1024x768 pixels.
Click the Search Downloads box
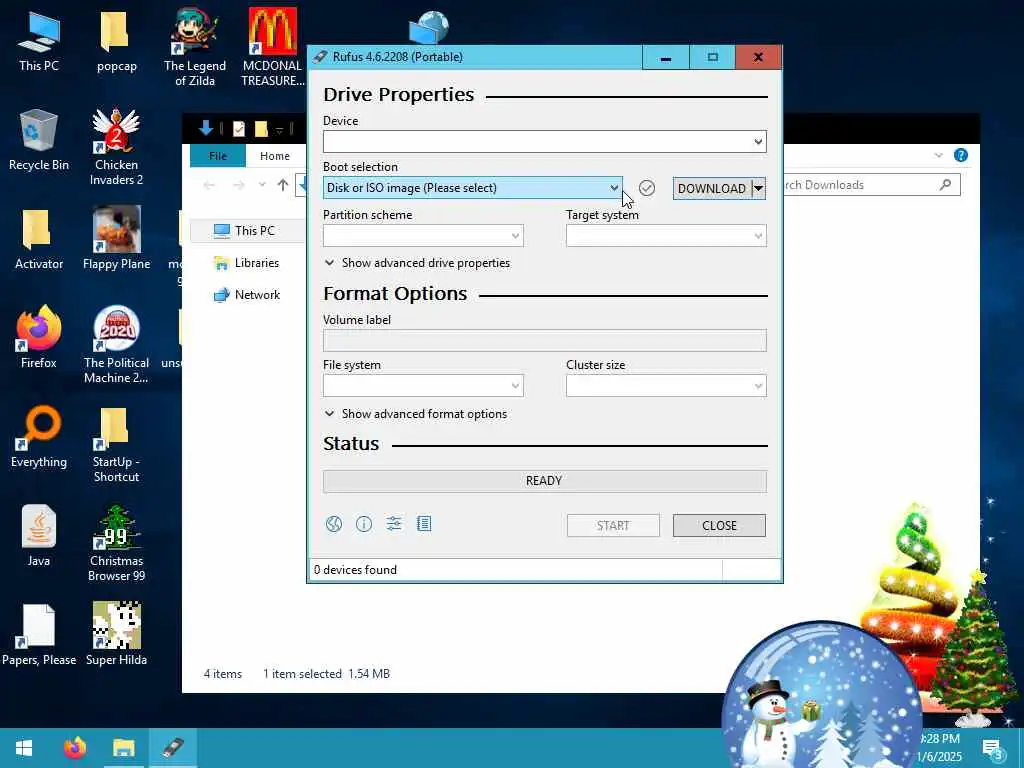click(872, 185)
